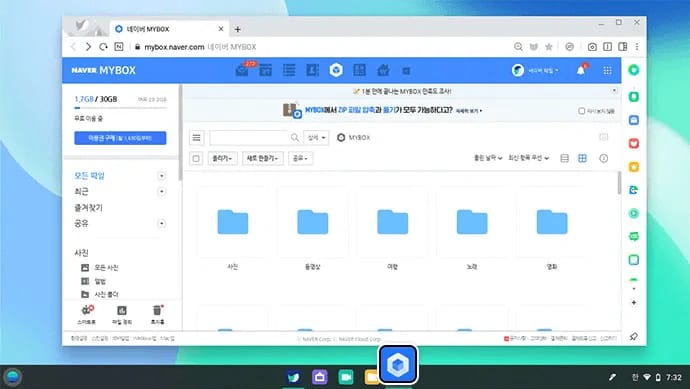
Task: Switch to grid thumbnail view icon
Action: point(582,158)
